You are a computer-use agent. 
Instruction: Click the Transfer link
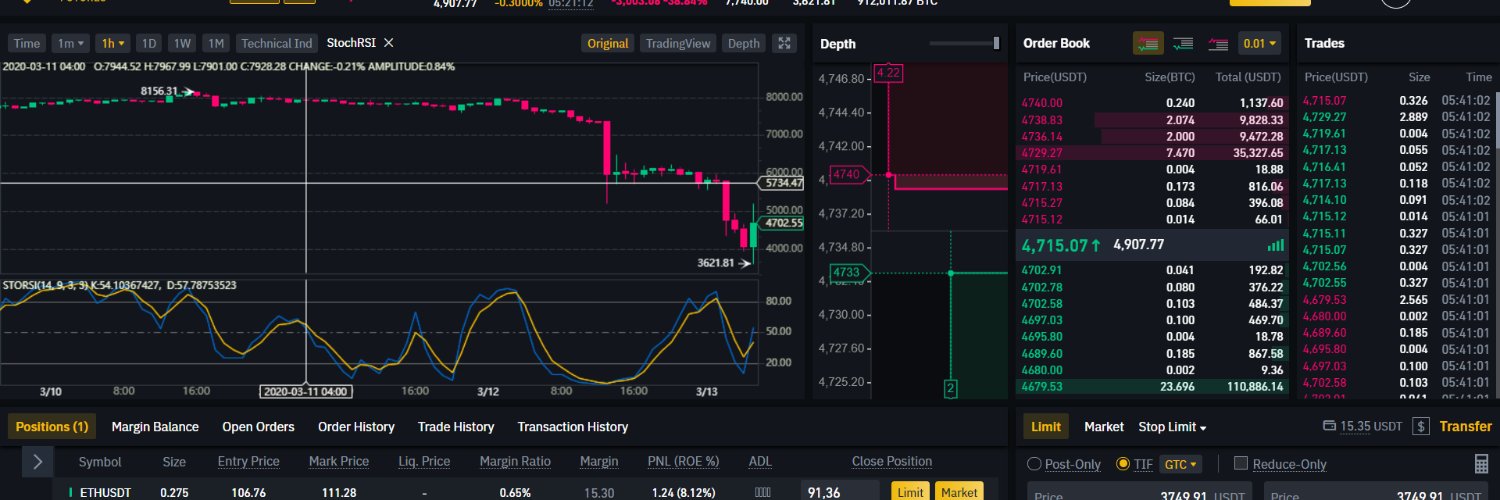click(x=1466, y=427)
